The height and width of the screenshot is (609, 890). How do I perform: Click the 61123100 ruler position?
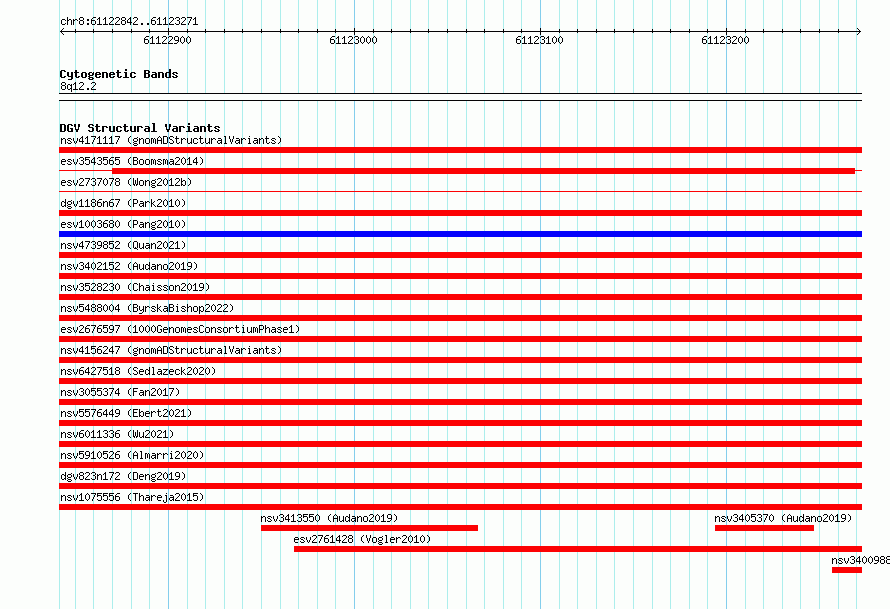pos(539,40)
